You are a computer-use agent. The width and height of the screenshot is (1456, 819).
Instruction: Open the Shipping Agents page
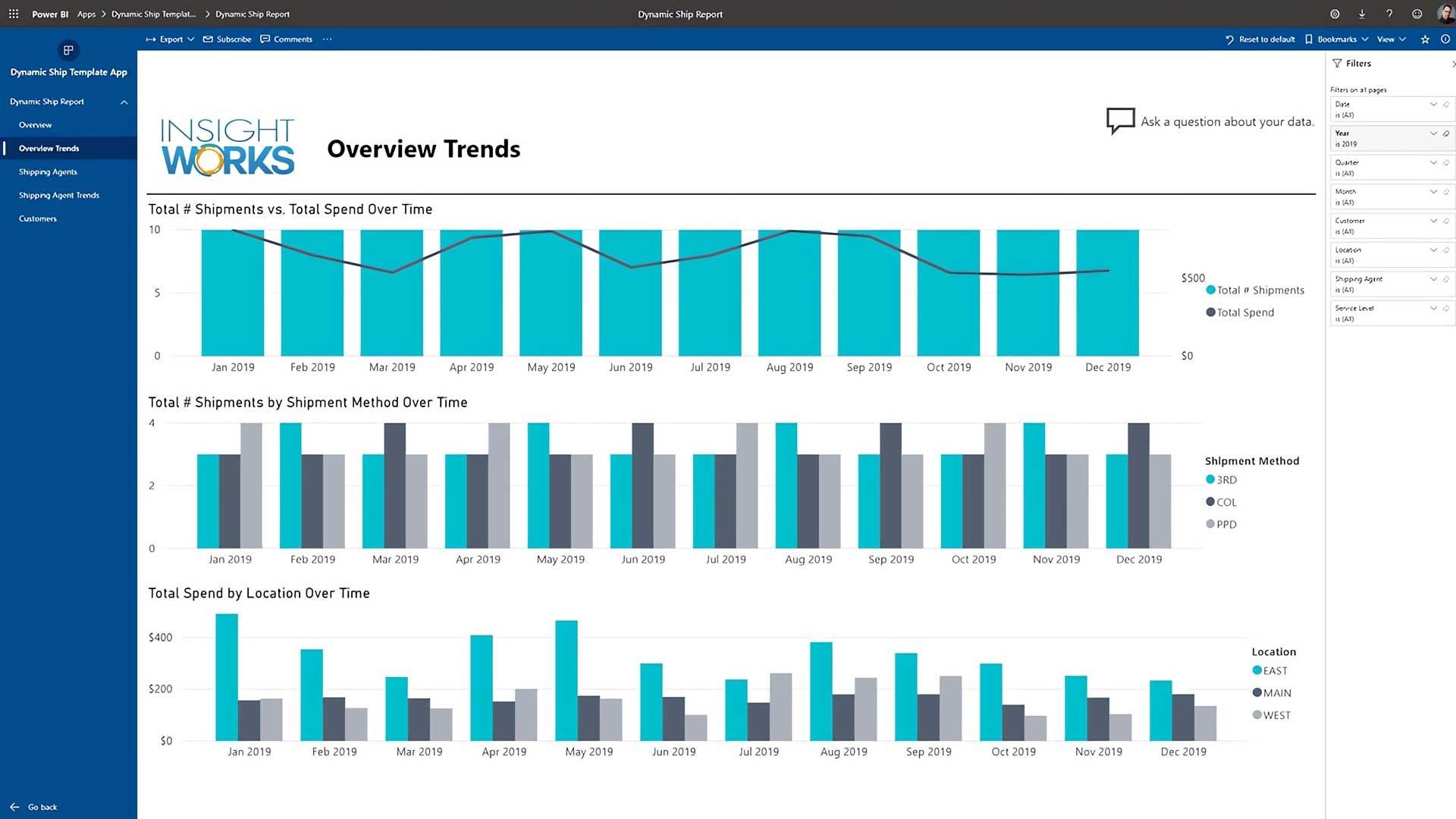coord(48,172)
